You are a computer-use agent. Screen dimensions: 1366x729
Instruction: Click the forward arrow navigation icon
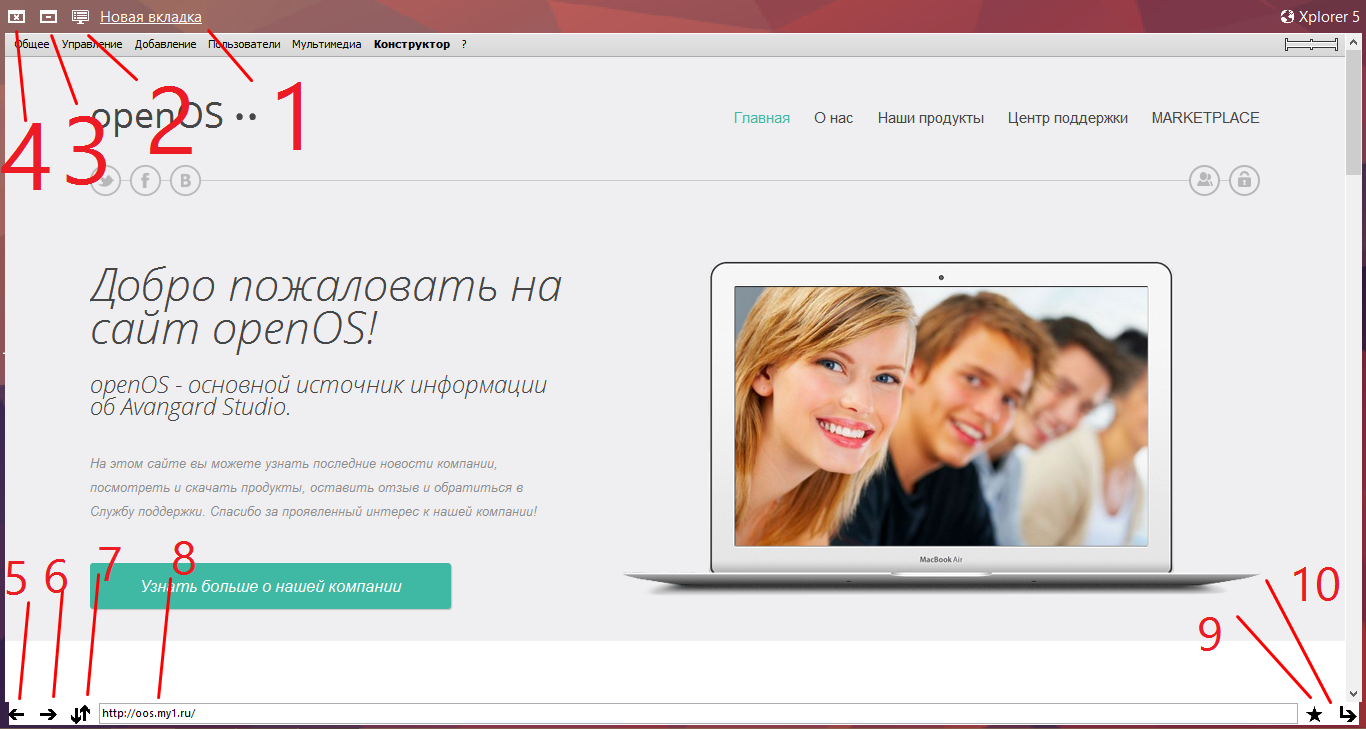49,714
